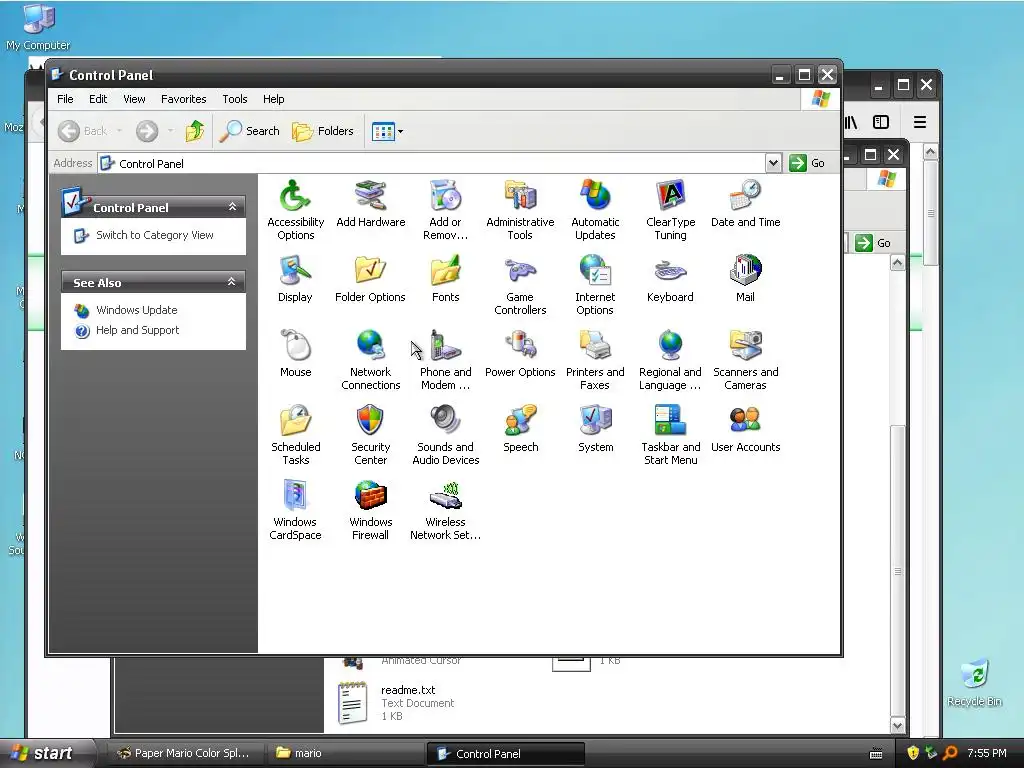Click the taskbar clock showing 7:55 PM

[987, 753]
